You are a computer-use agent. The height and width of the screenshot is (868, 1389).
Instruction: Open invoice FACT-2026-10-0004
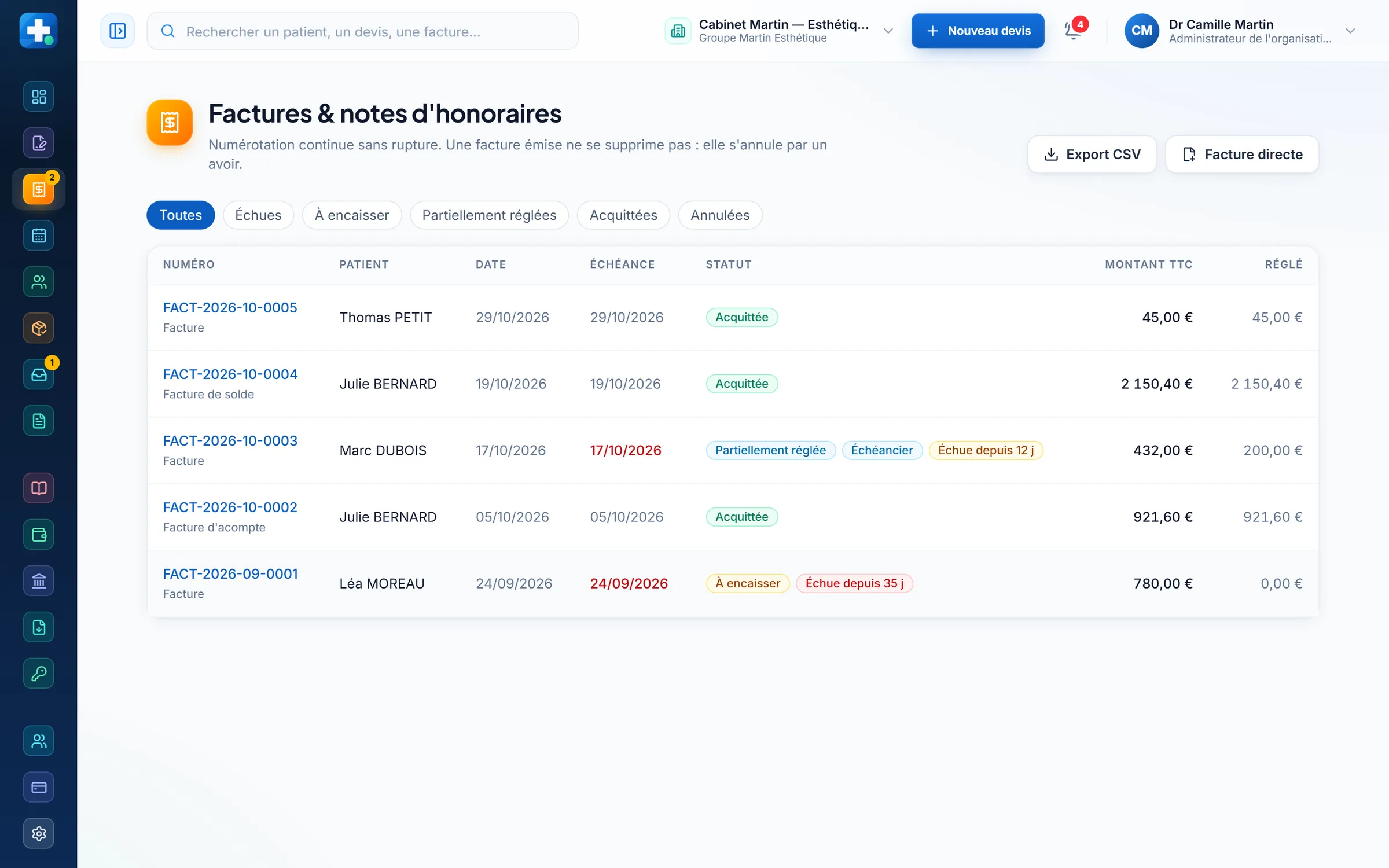click(230, 374)
